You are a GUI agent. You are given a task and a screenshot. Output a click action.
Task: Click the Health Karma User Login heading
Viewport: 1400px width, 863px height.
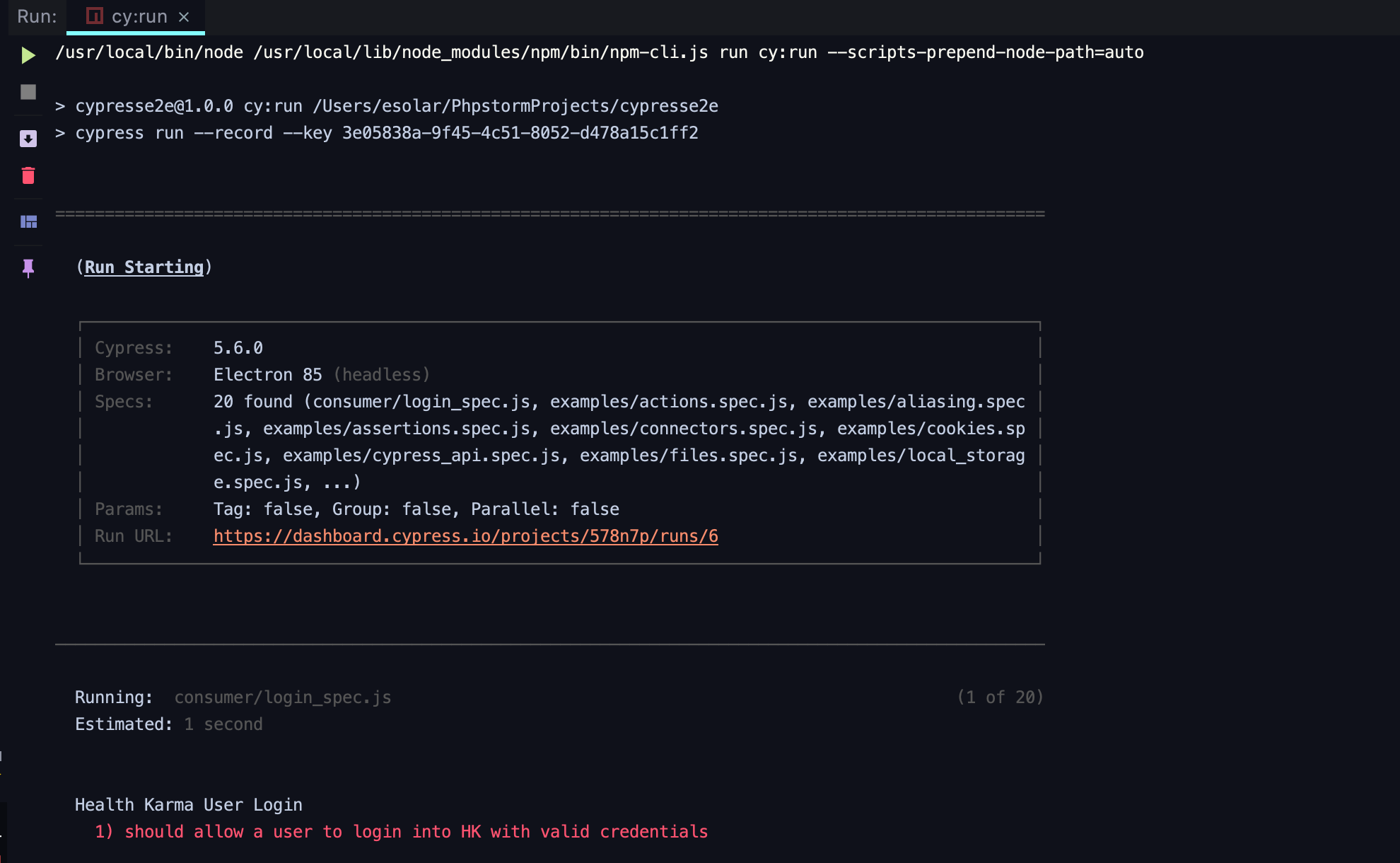click(189, 805)
